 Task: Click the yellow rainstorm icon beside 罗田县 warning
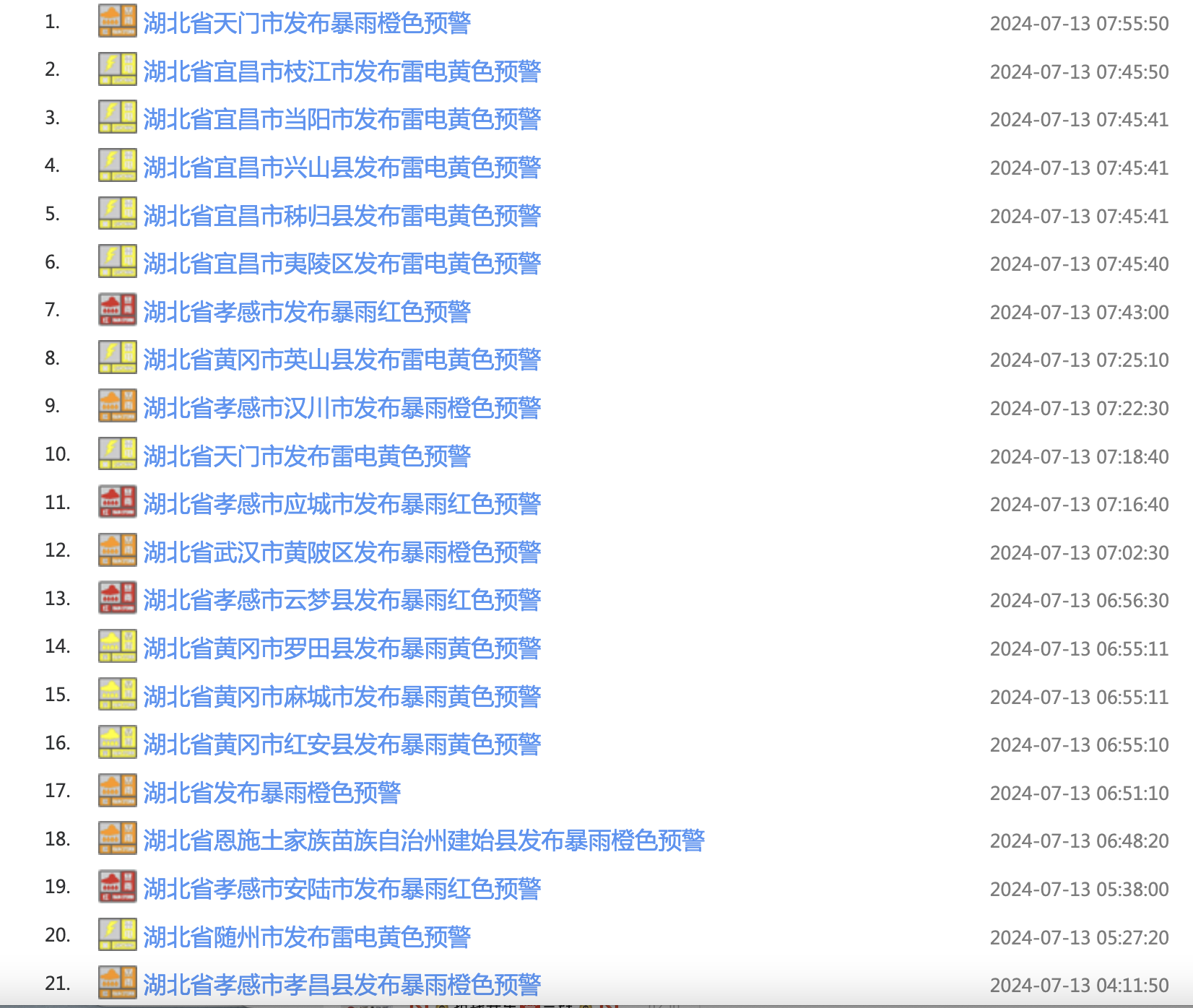coord(117,647)
